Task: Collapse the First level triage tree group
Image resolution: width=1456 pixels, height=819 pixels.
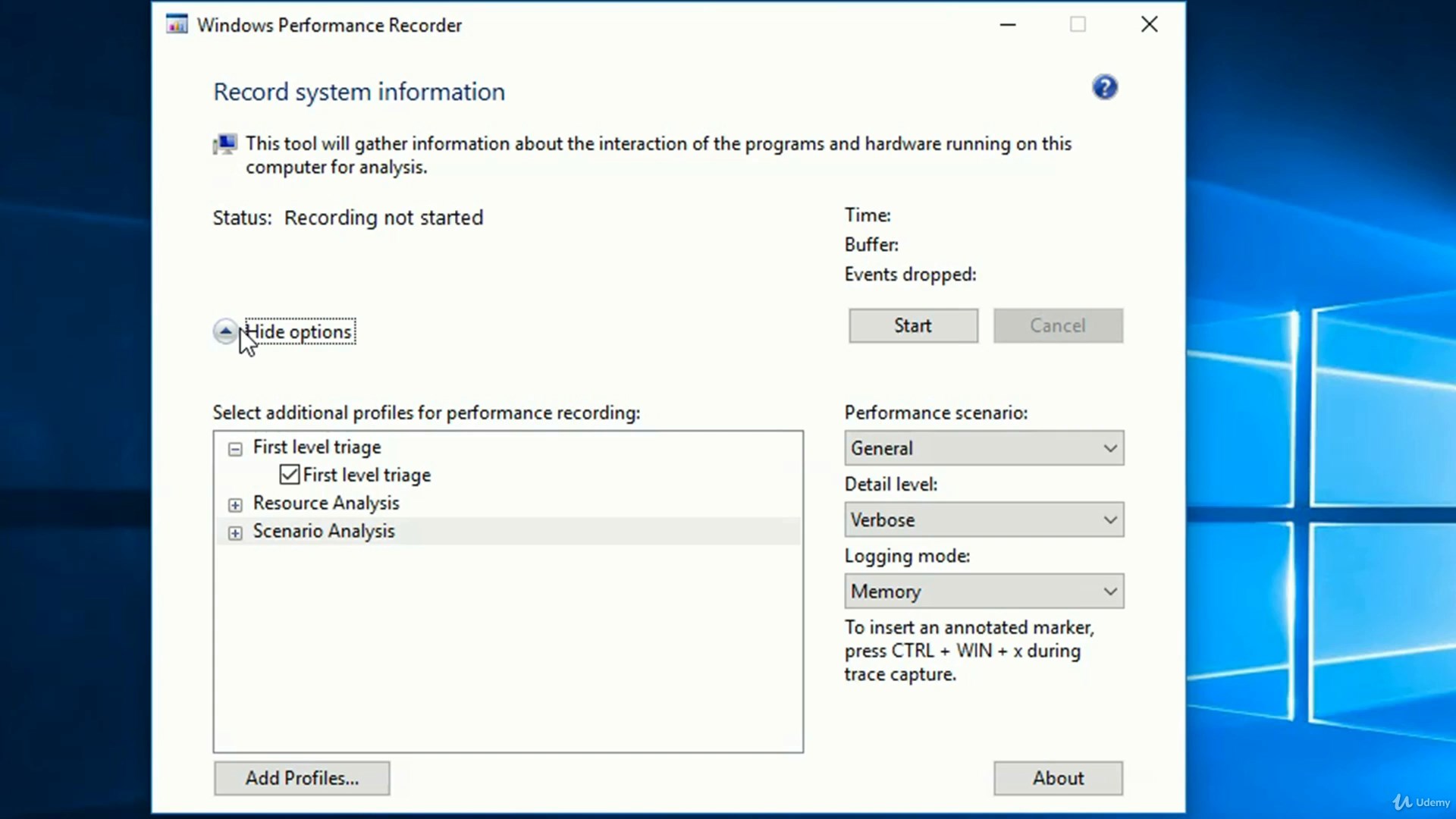Action: tap(235, 449)
